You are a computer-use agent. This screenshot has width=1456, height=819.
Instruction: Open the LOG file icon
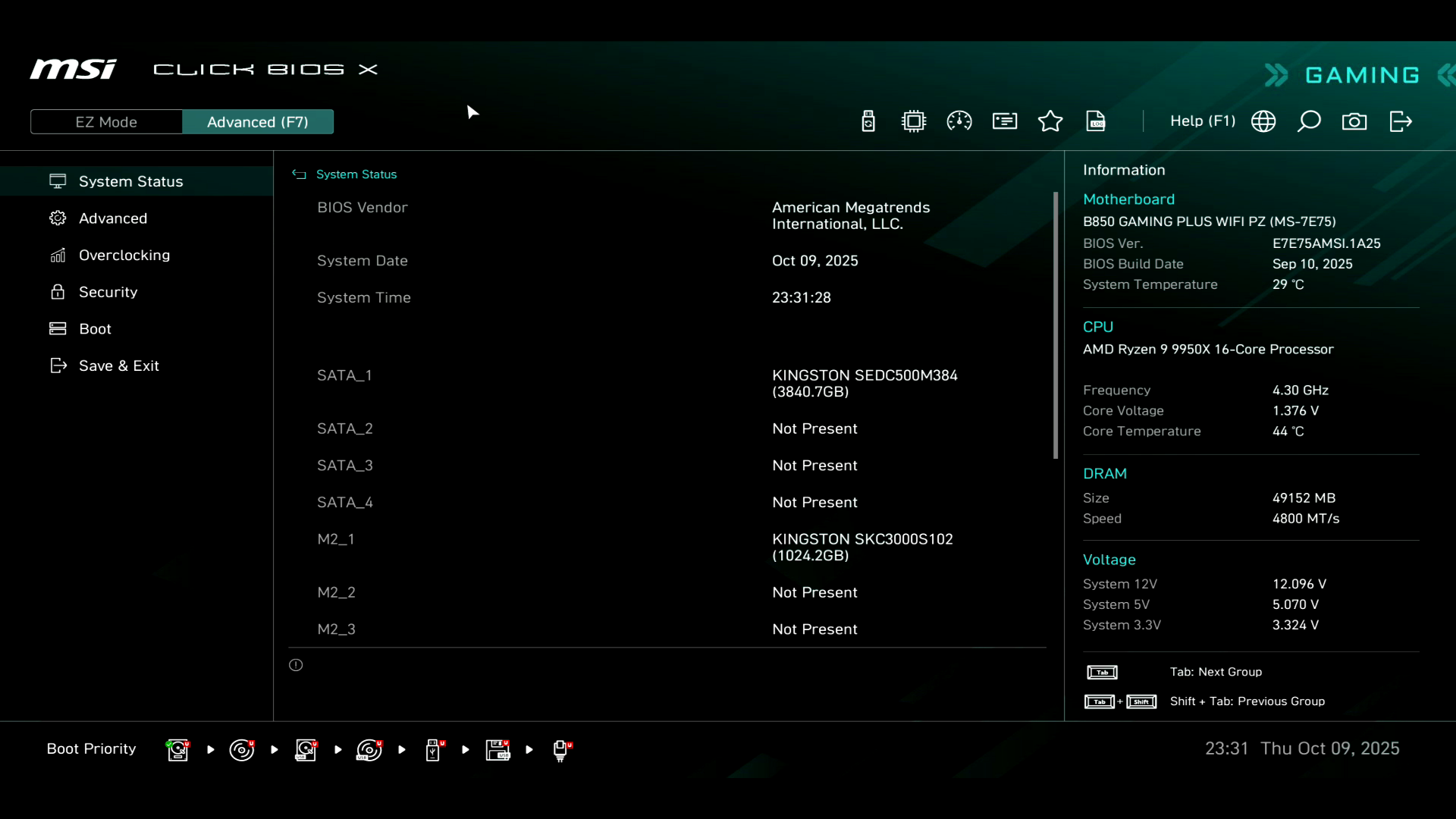[1096, 121]
